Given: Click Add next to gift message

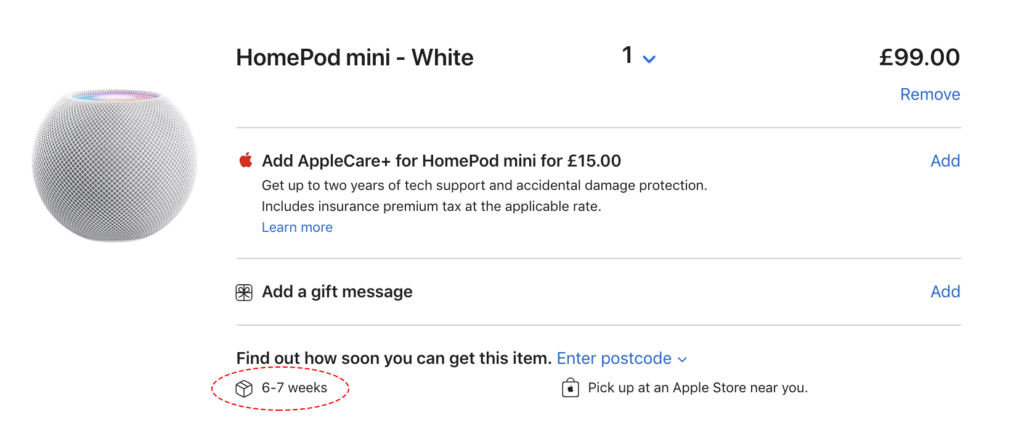Looking at the screenshot, I should [944, 292].
